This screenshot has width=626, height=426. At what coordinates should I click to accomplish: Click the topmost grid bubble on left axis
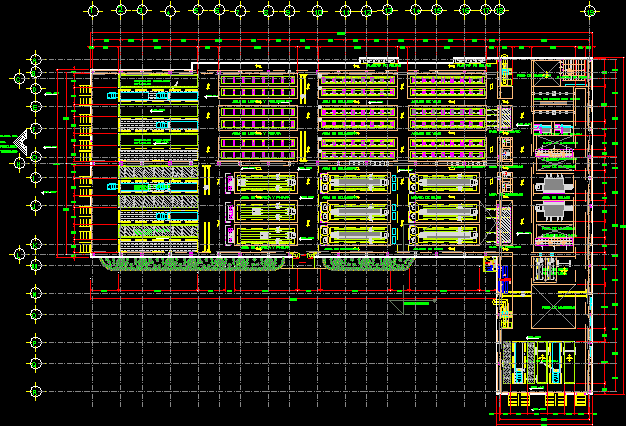[x=37, y=60]
